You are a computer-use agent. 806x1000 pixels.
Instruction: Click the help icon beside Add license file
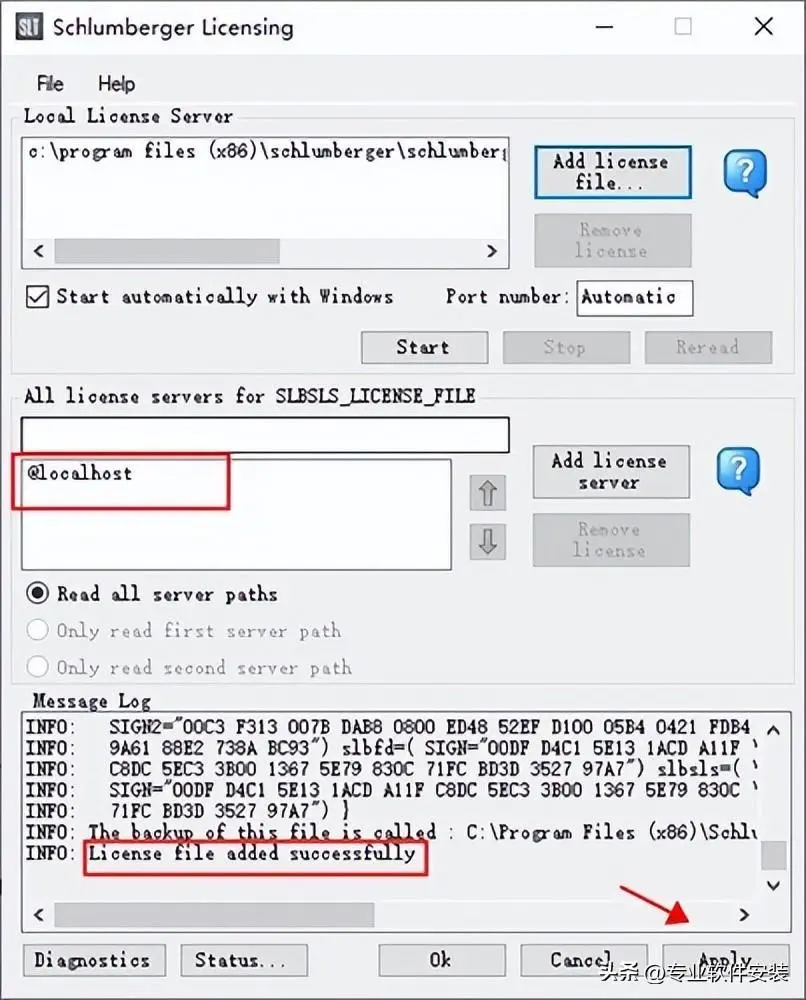[745, 173]
